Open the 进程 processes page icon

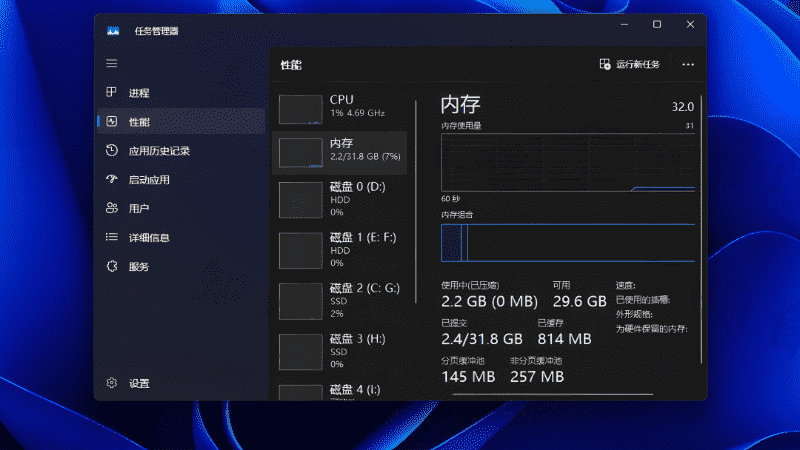click(x=112, y=92)
